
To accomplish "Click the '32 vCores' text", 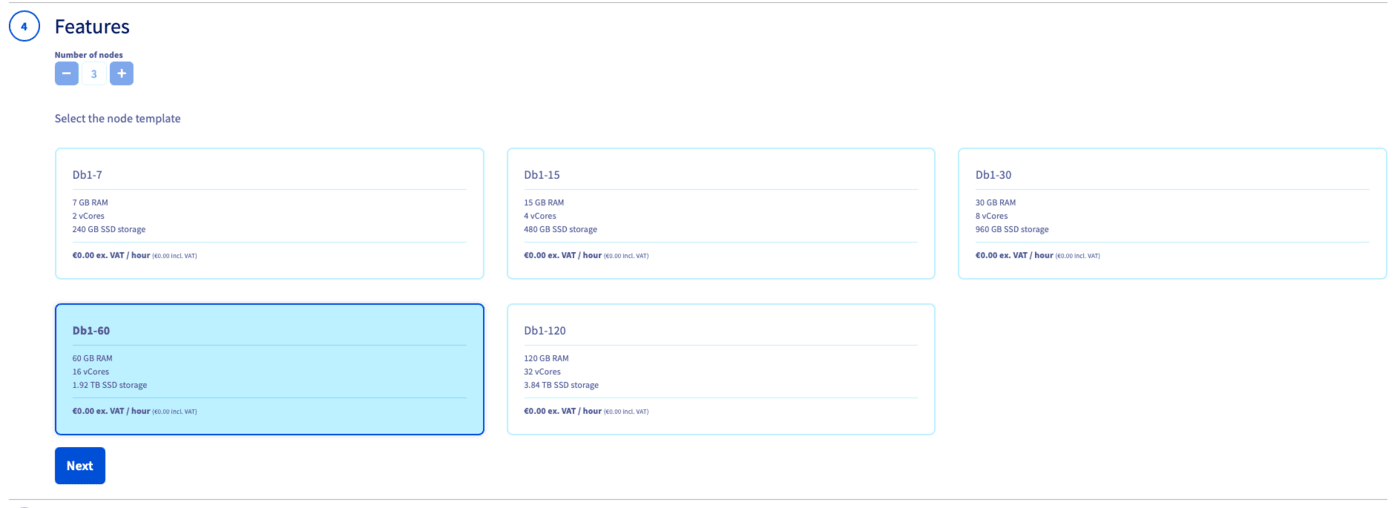I will pos(543,372).
